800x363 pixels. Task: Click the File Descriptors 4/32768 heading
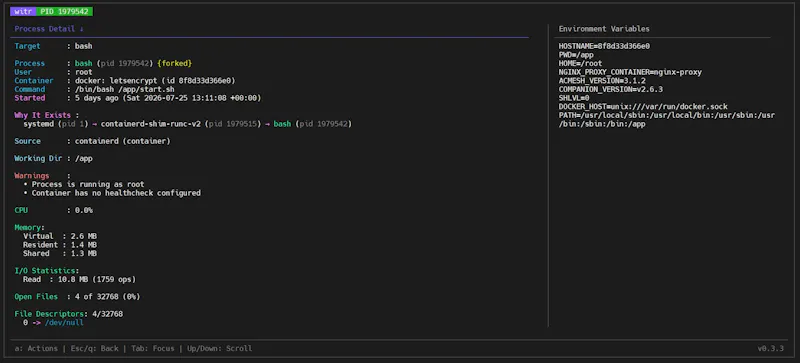click(68, 314)
